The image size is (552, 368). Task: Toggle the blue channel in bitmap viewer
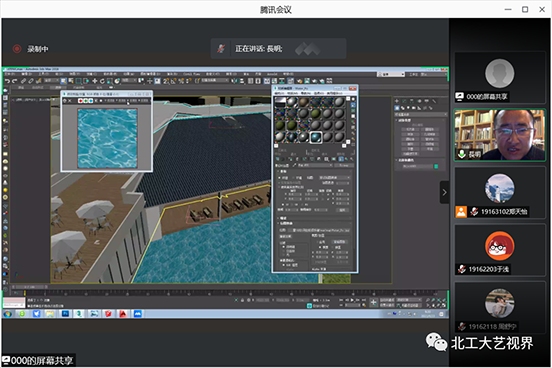click(91, 101)
